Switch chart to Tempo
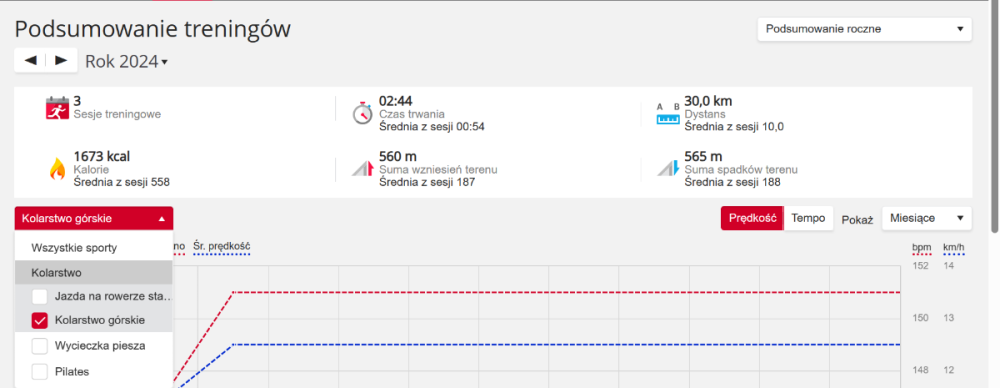Image resolution: width=1000 pixels, height=388 pixels. coord(808,218)
